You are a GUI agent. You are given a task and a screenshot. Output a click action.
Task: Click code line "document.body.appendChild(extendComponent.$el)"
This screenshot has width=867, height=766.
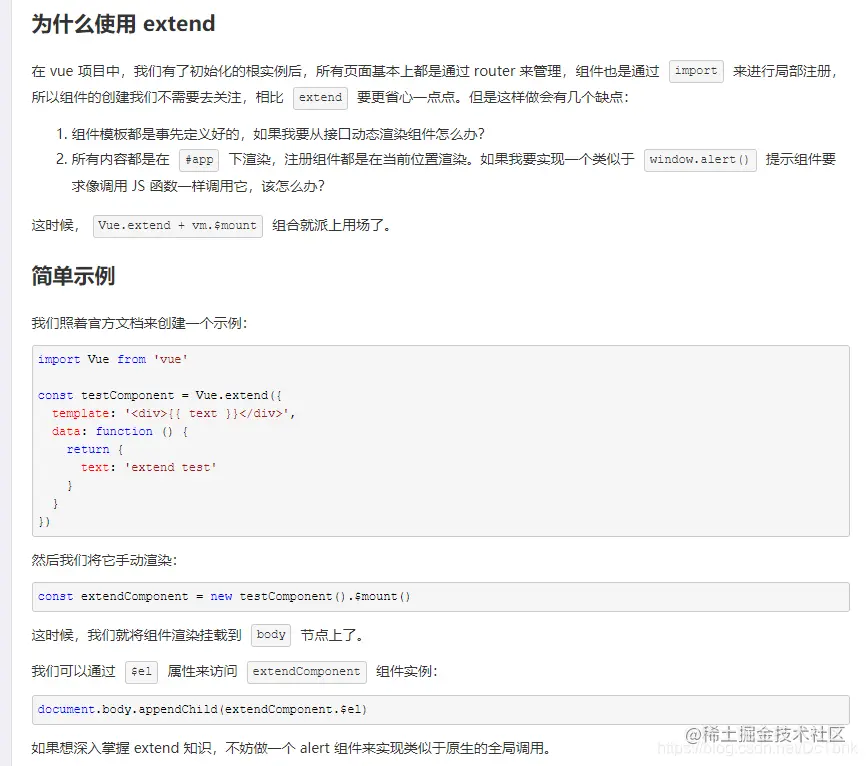[202, 710]
